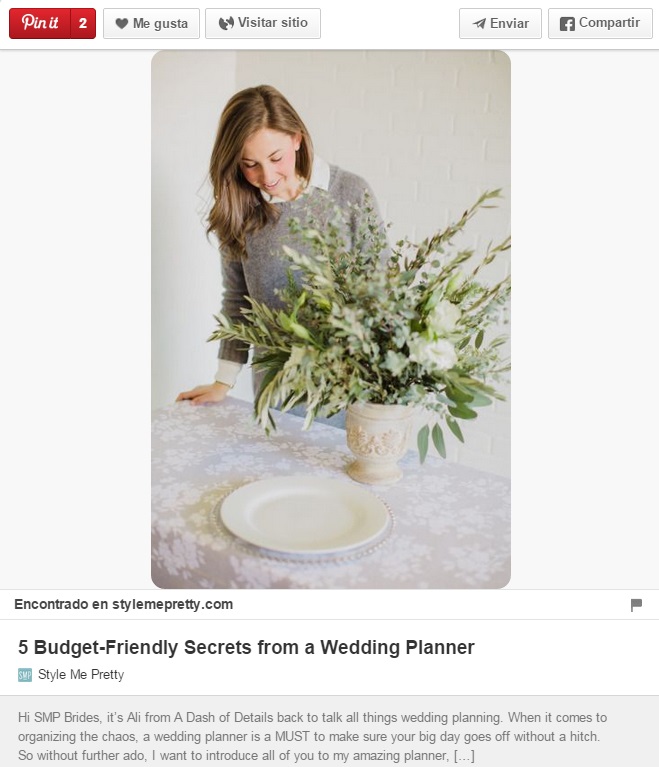
Task: Open the stylemepretty.com source link
Action: point(172,605)
